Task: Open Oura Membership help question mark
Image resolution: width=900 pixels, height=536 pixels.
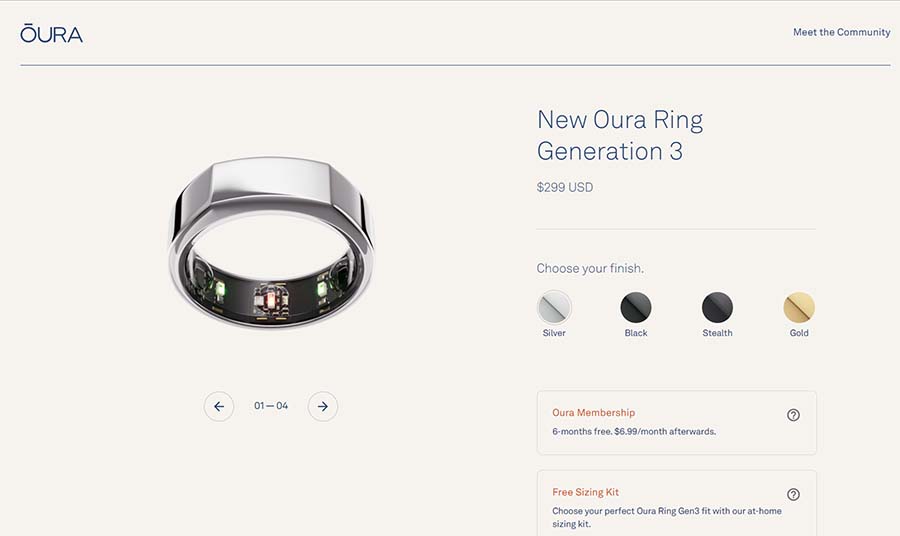Action: click(793, 415)
